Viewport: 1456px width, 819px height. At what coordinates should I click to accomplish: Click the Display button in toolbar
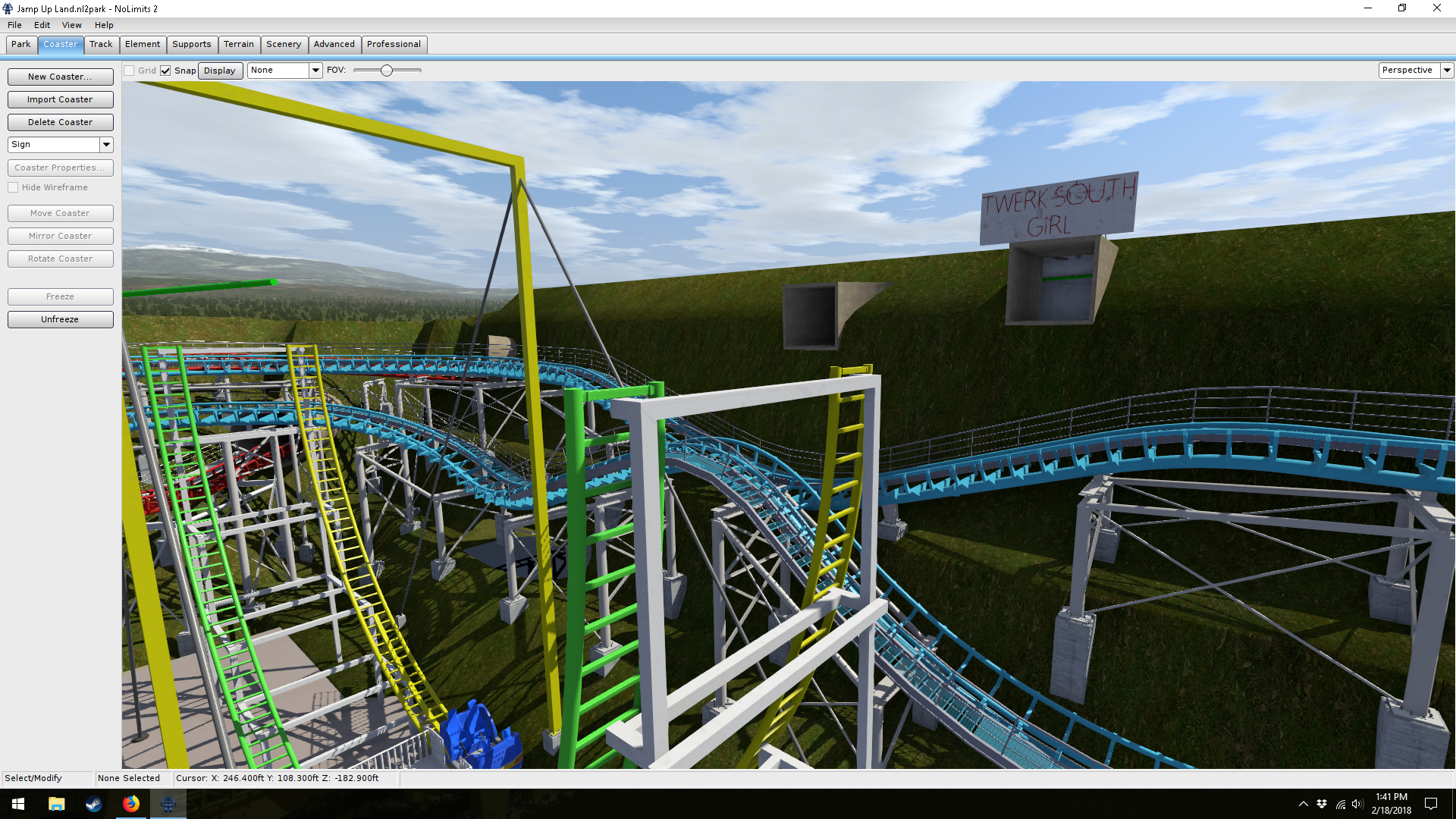[x=219, y=71]
